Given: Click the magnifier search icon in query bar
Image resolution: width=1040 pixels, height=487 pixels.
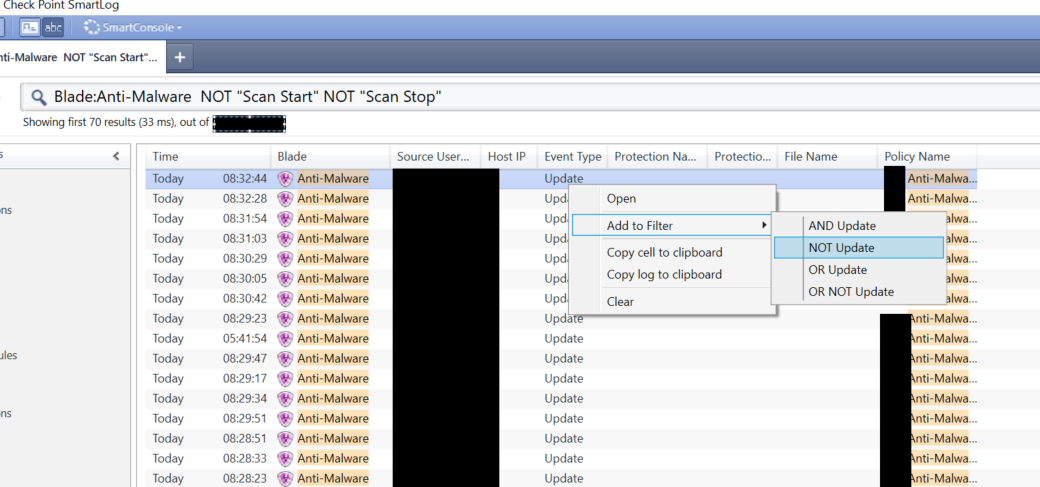Looking at the screenshot, I should (38, 98).
